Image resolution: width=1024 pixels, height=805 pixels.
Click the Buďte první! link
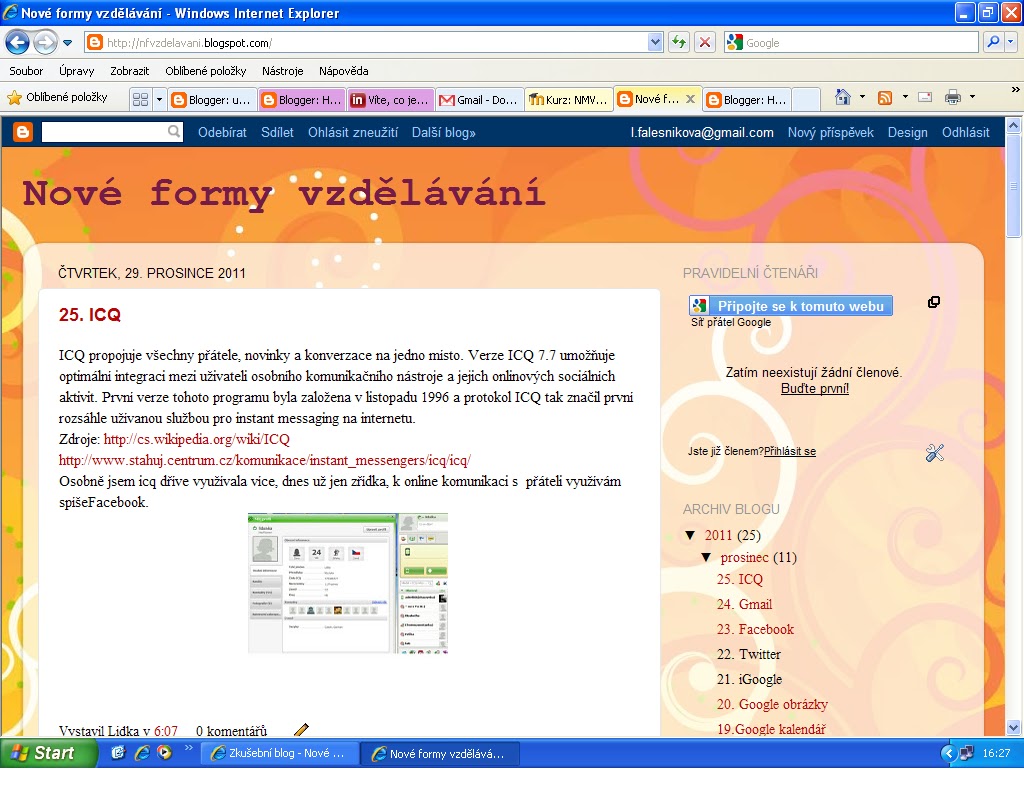point(814,388)
